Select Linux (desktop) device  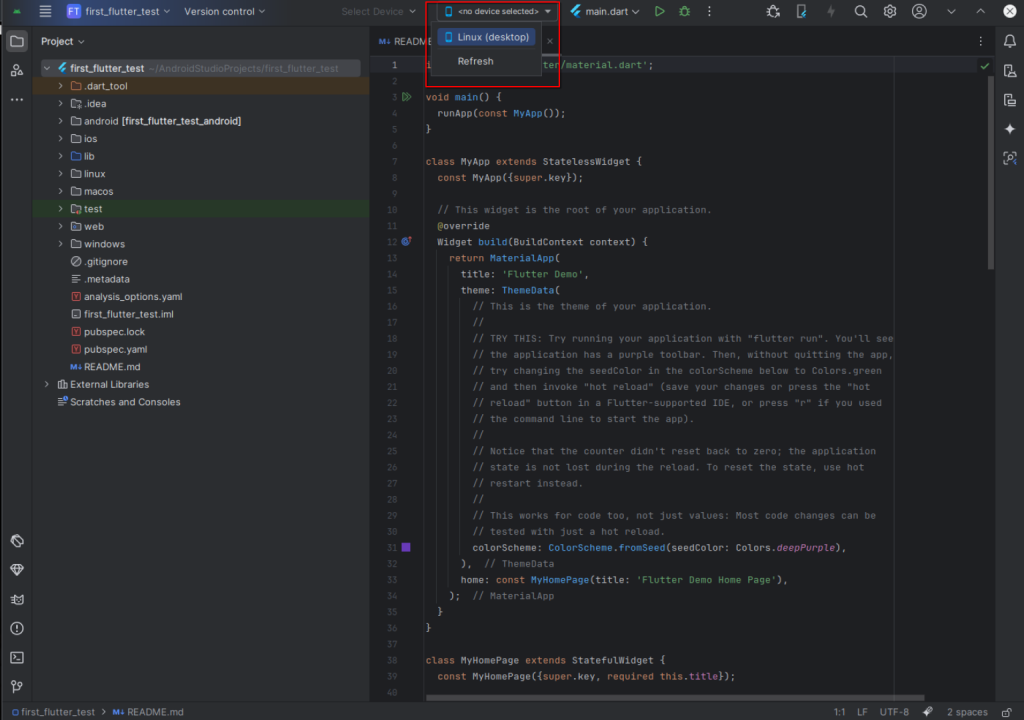487,37
